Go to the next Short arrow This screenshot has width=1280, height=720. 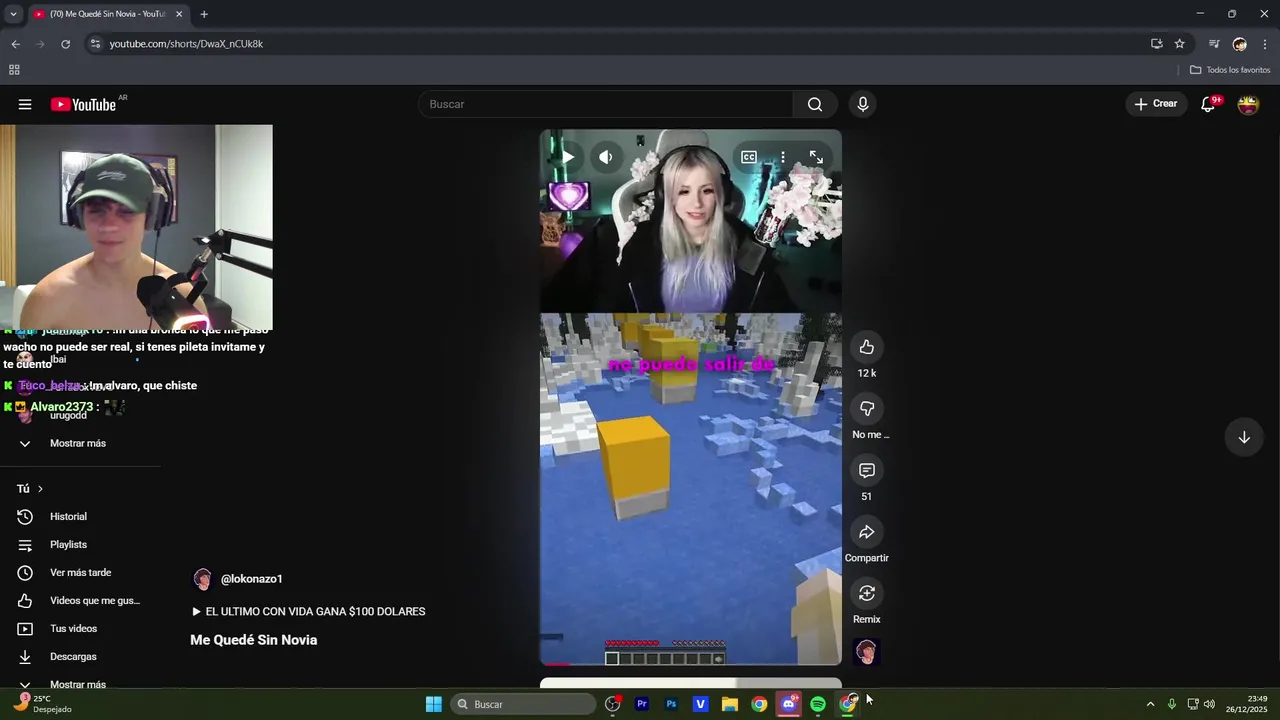click(x=1244, y=437)
